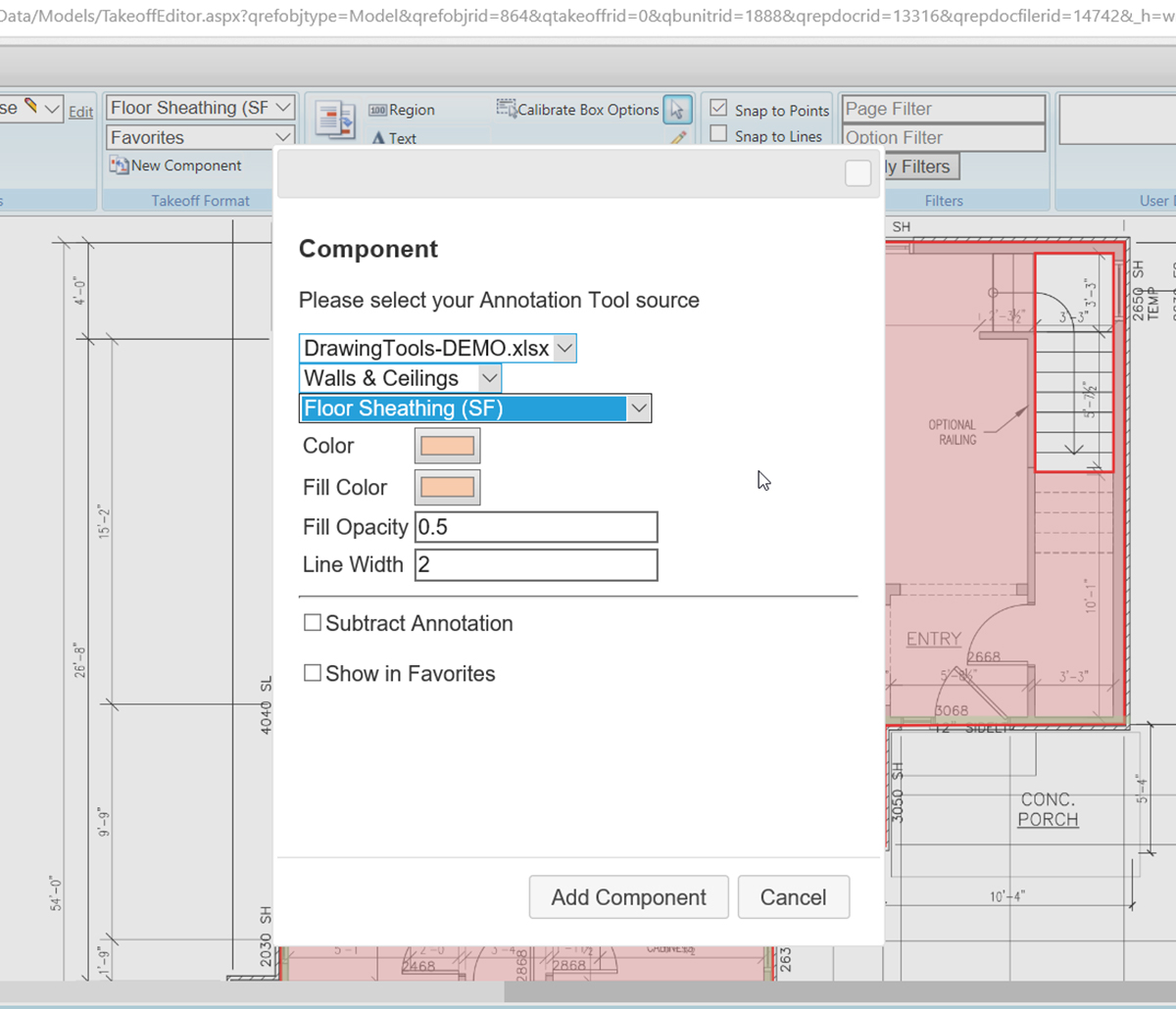Click the report layout icon beside Region
This screenshot has height=1009, width=1176.
pyautogui.click(x=335, y=118)
